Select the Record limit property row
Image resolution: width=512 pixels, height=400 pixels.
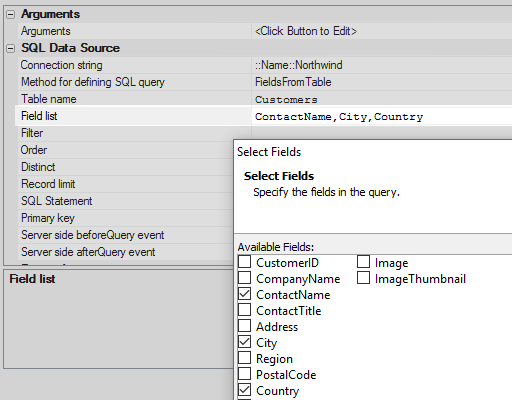click(125, 184)
